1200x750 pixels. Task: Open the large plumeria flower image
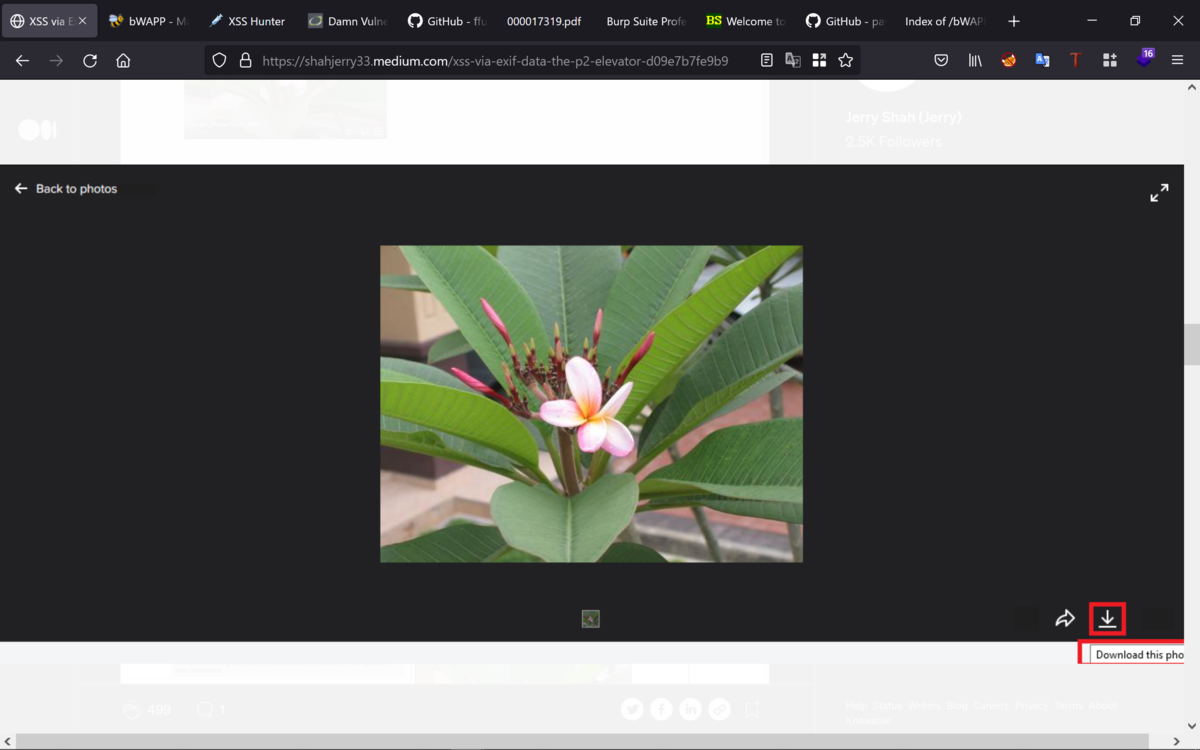[591, 404]
